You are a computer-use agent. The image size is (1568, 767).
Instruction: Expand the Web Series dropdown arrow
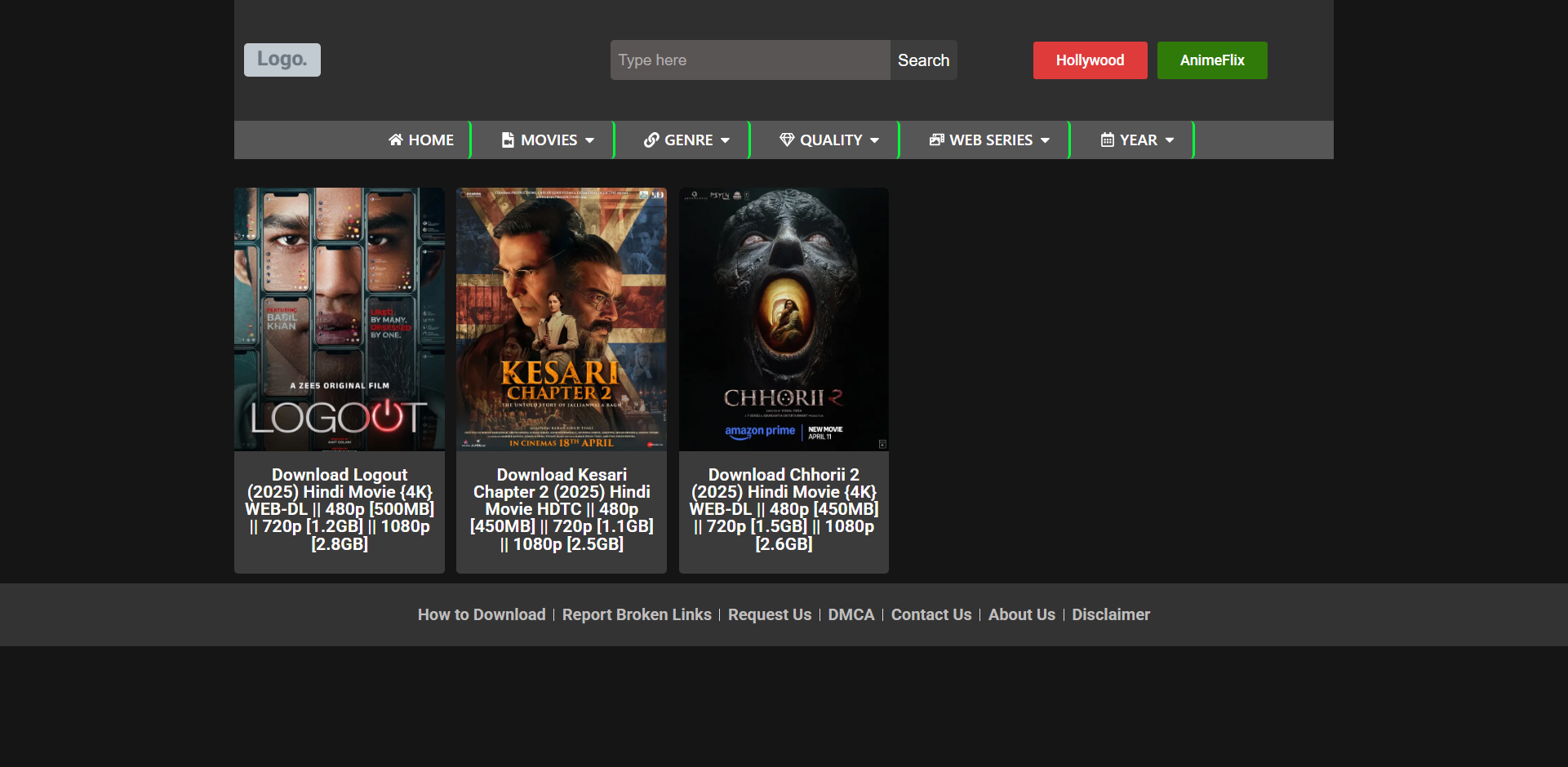click(x=1045, y=140)
